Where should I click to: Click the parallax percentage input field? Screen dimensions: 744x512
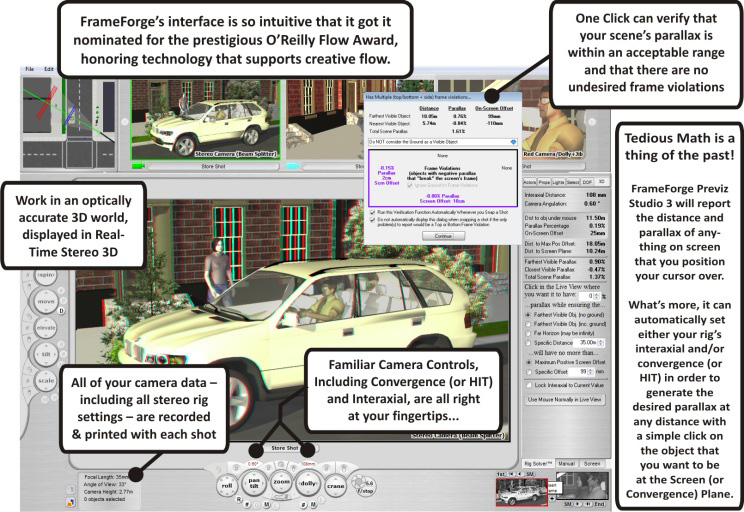click(586, 296)
